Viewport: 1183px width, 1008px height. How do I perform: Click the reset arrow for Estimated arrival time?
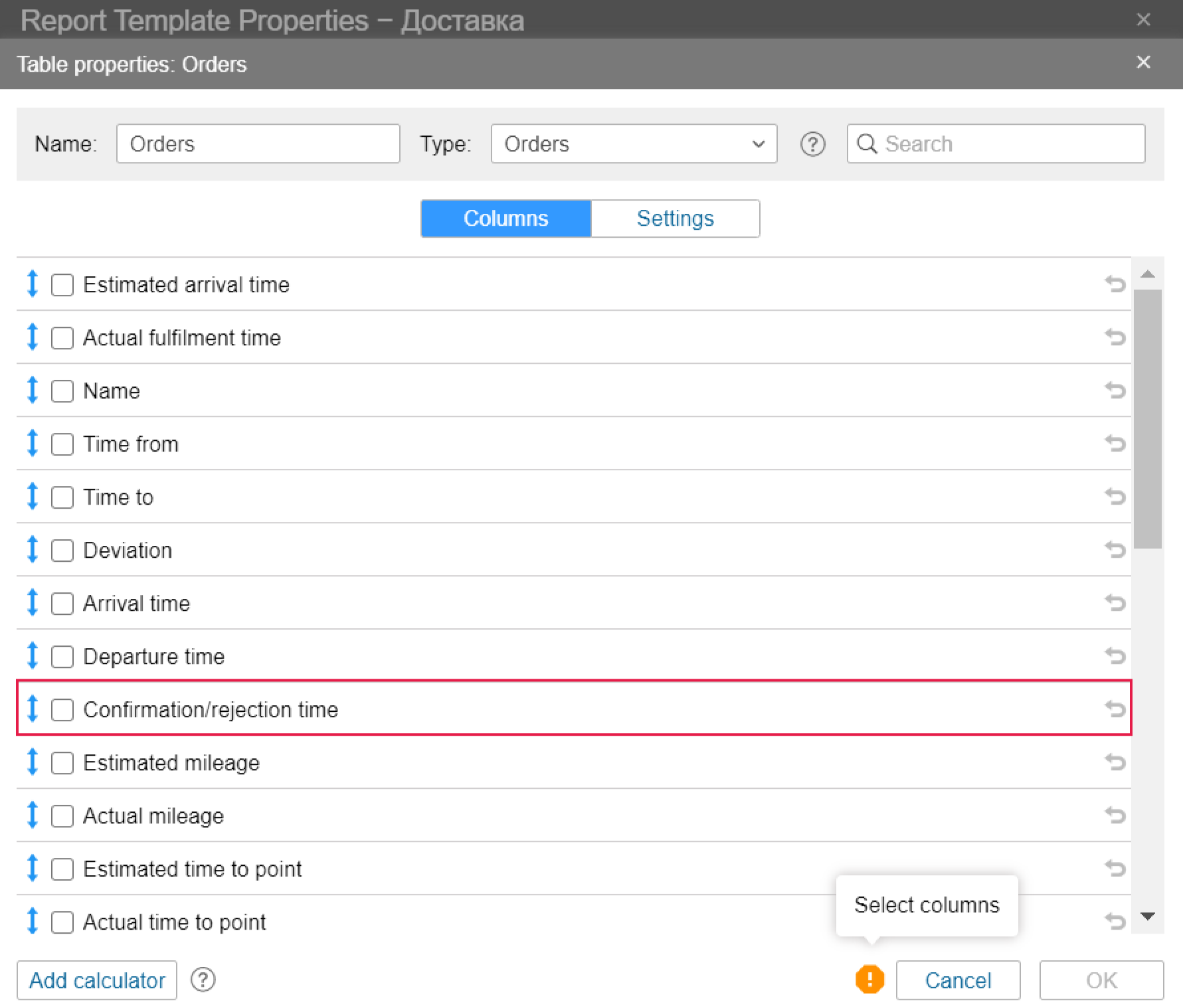click(x=1115, y=284)
